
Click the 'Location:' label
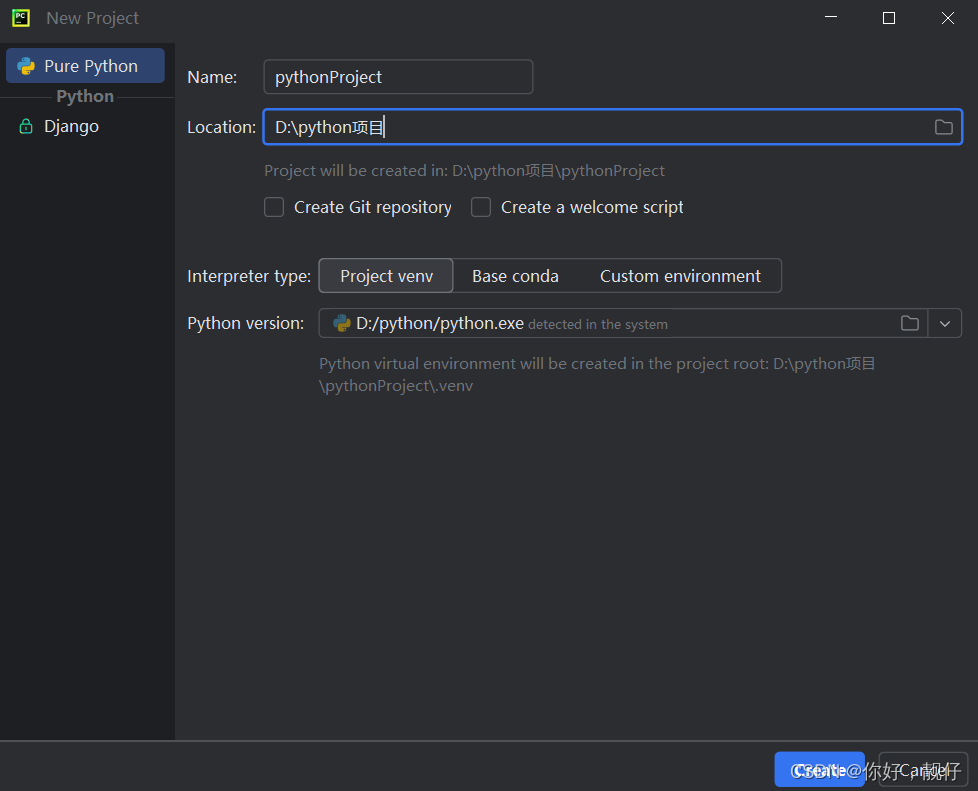click(x=221, y=127)
